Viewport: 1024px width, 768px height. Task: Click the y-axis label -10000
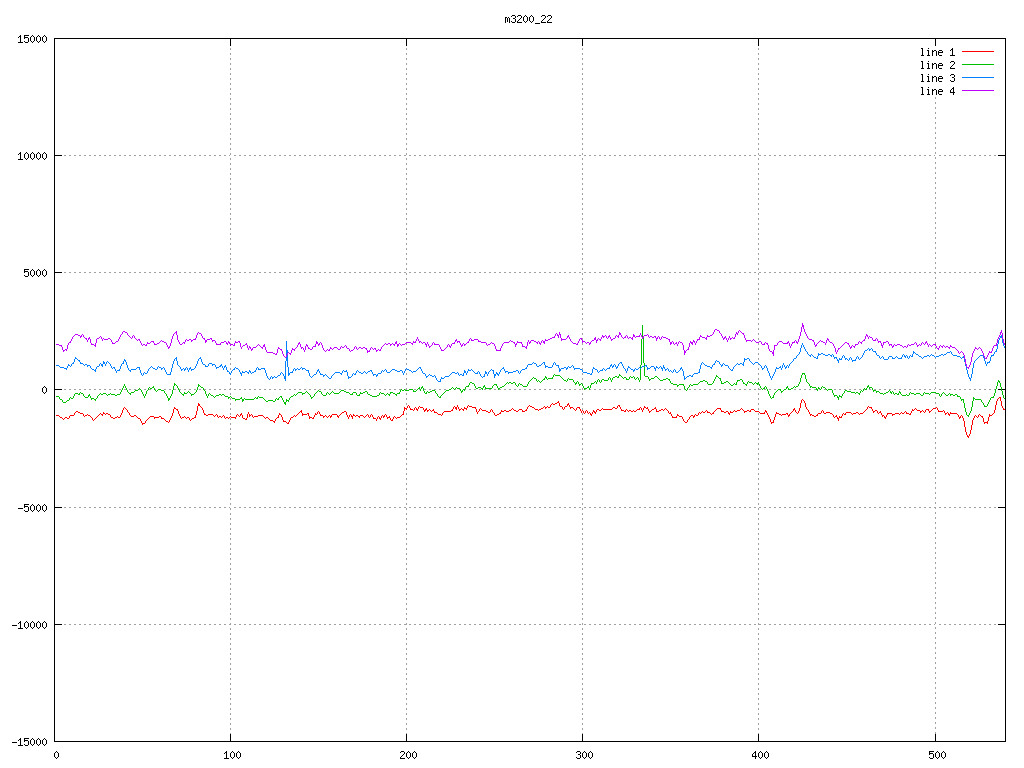coord(29,625)
